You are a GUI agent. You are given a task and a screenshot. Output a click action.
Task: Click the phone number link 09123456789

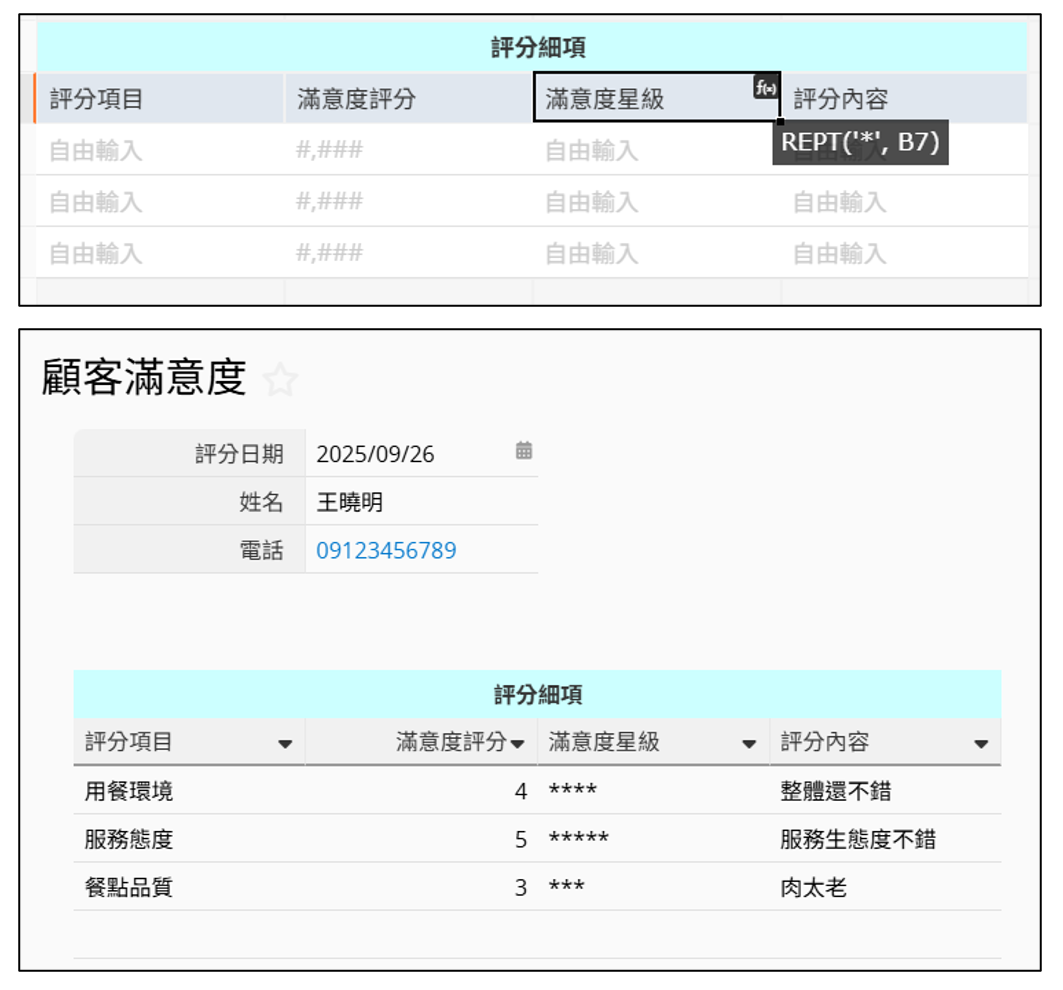pos(386,551)
